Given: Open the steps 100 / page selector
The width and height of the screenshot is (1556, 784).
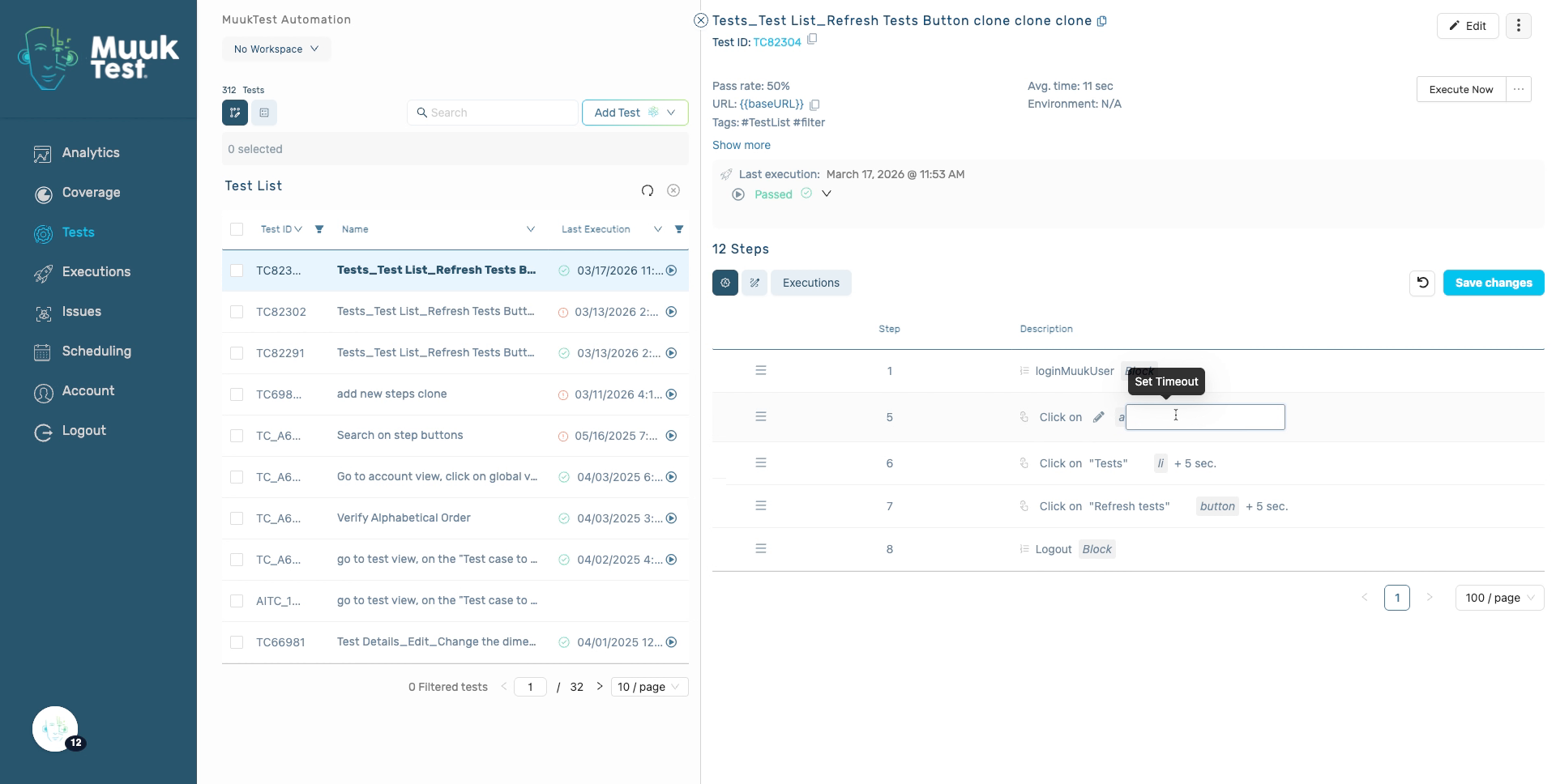Looking at the screenshot, I should click(x=1499, y=598).
